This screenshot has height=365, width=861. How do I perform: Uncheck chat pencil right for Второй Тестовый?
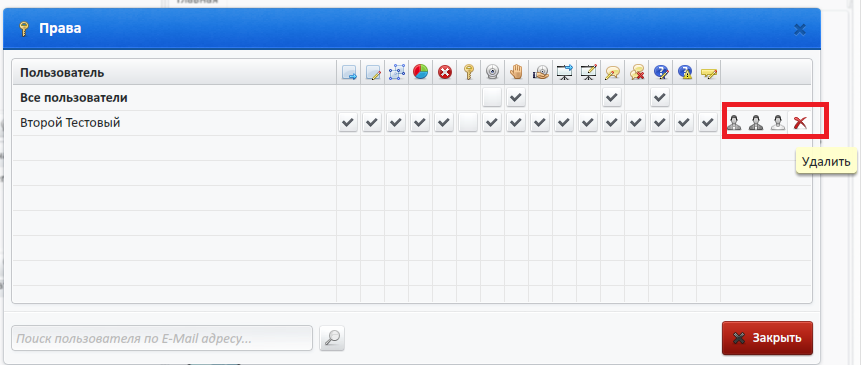(x=612, y=122)
